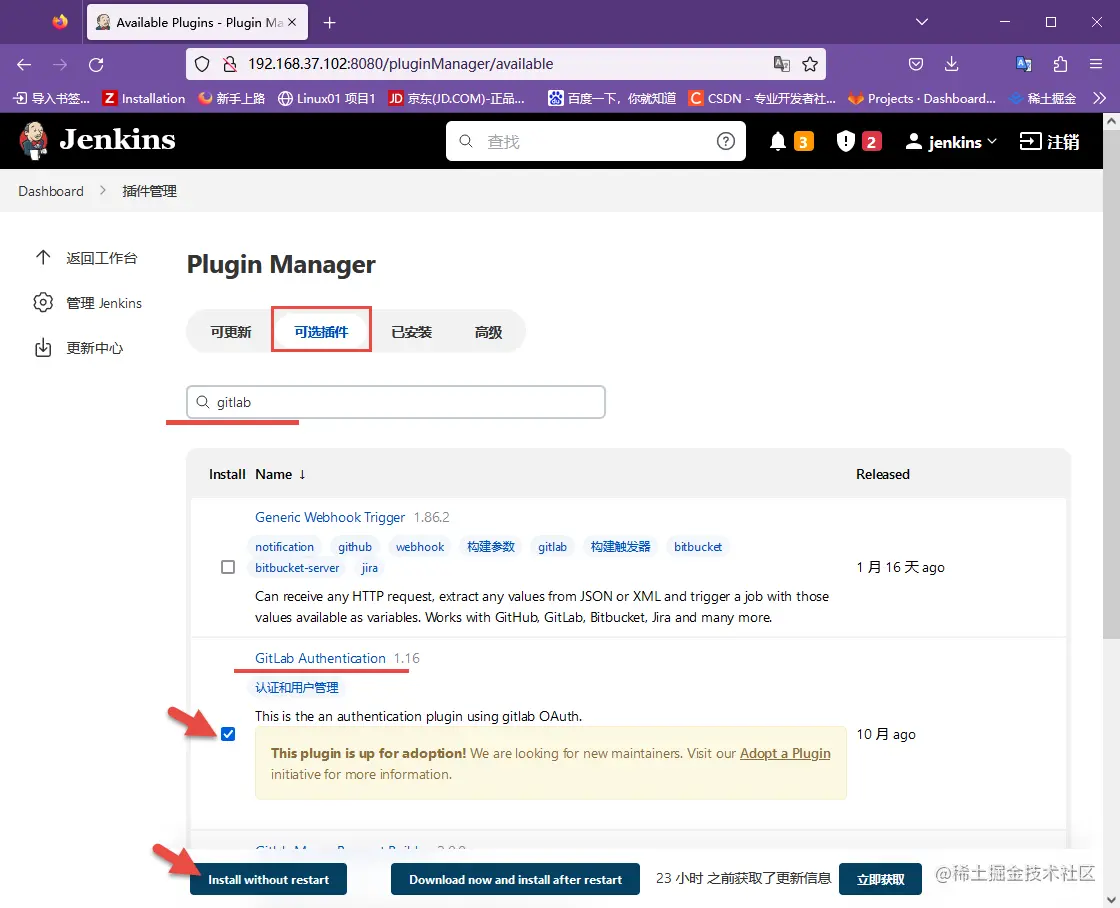Click the gitlab tag label

click(552, 547)
